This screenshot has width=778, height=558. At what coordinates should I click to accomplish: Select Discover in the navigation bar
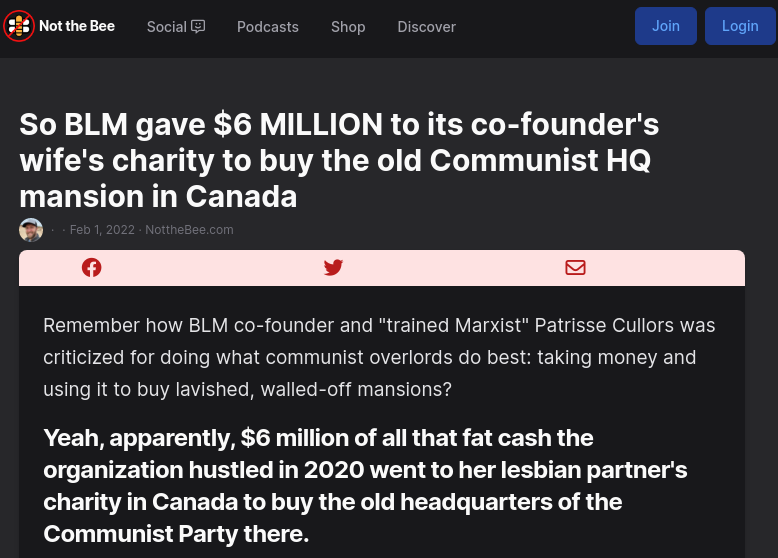pyautogui.click(x=426, y=27)
